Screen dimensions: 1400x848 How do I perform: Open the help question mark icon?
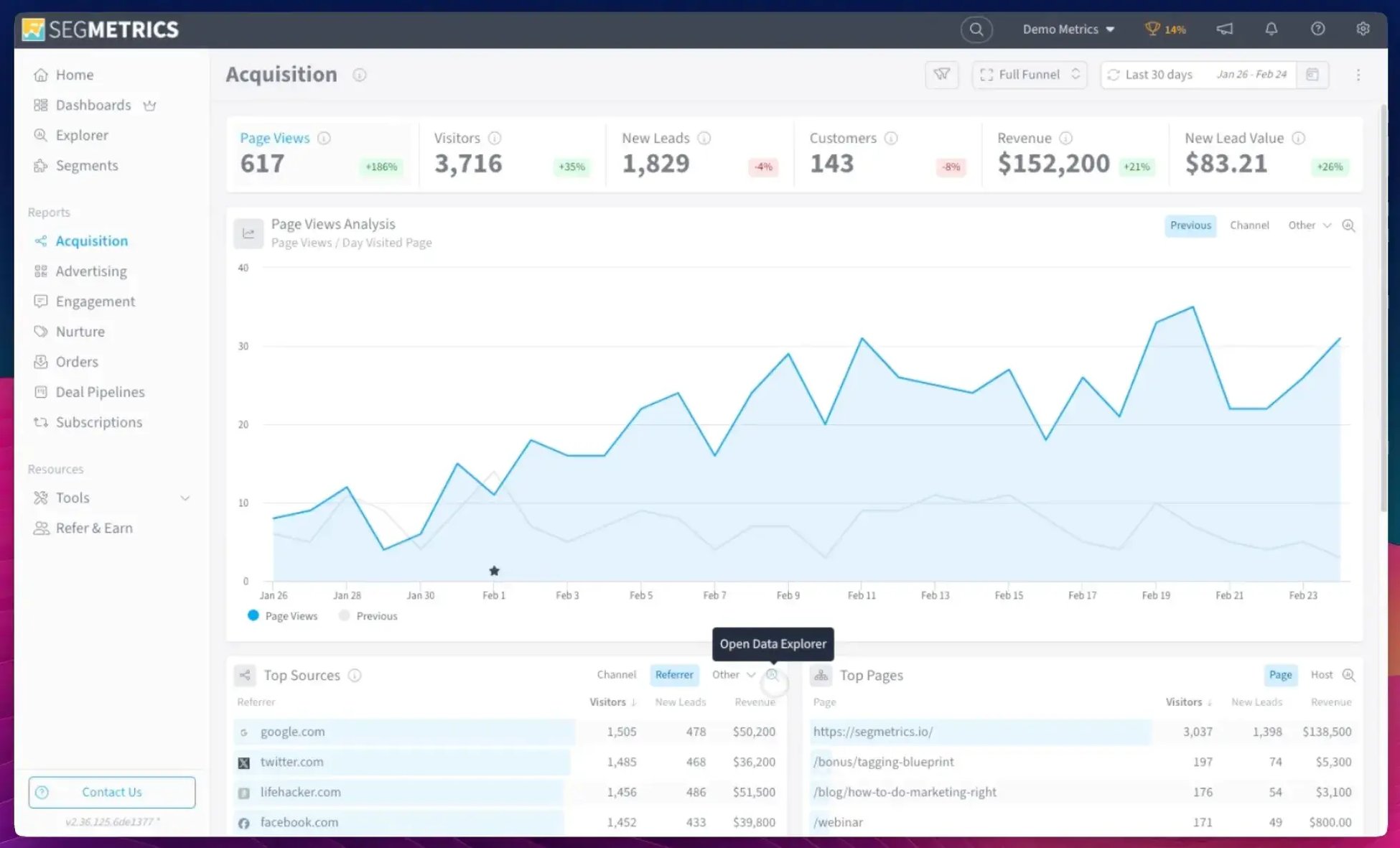click(1317, 29)
